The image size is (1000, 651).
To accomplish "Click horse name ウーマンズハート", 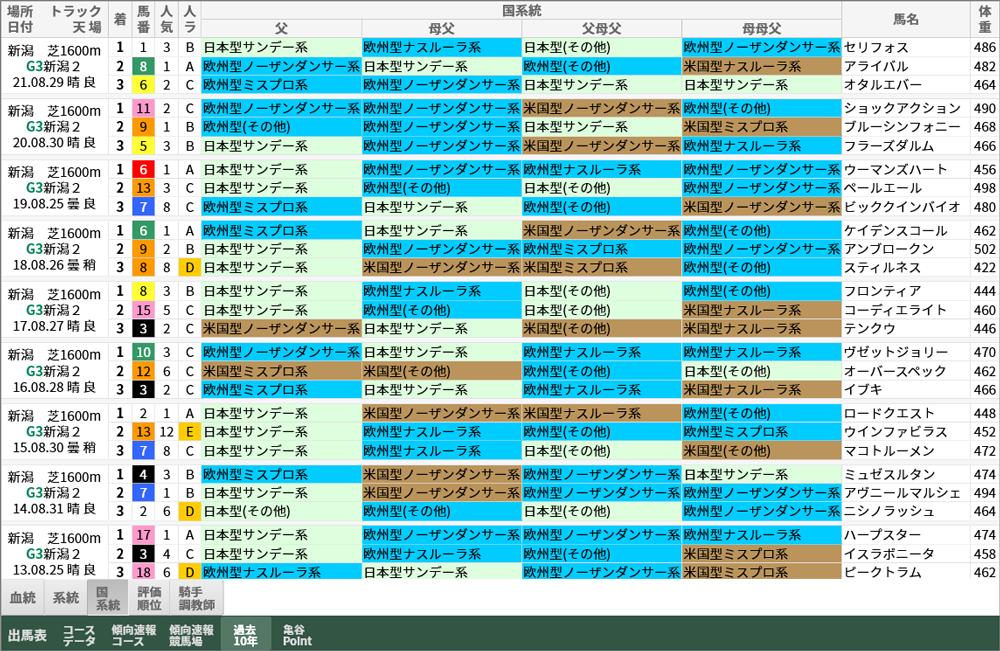I will click(895, 170).
